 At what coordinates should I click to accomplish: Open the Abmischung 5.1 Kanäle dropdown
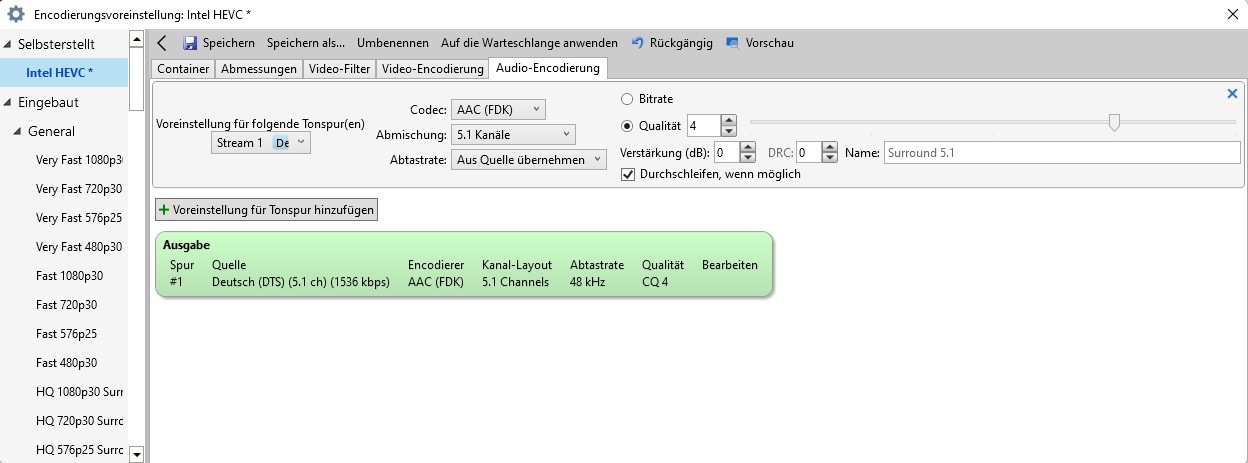click(513, 134)
